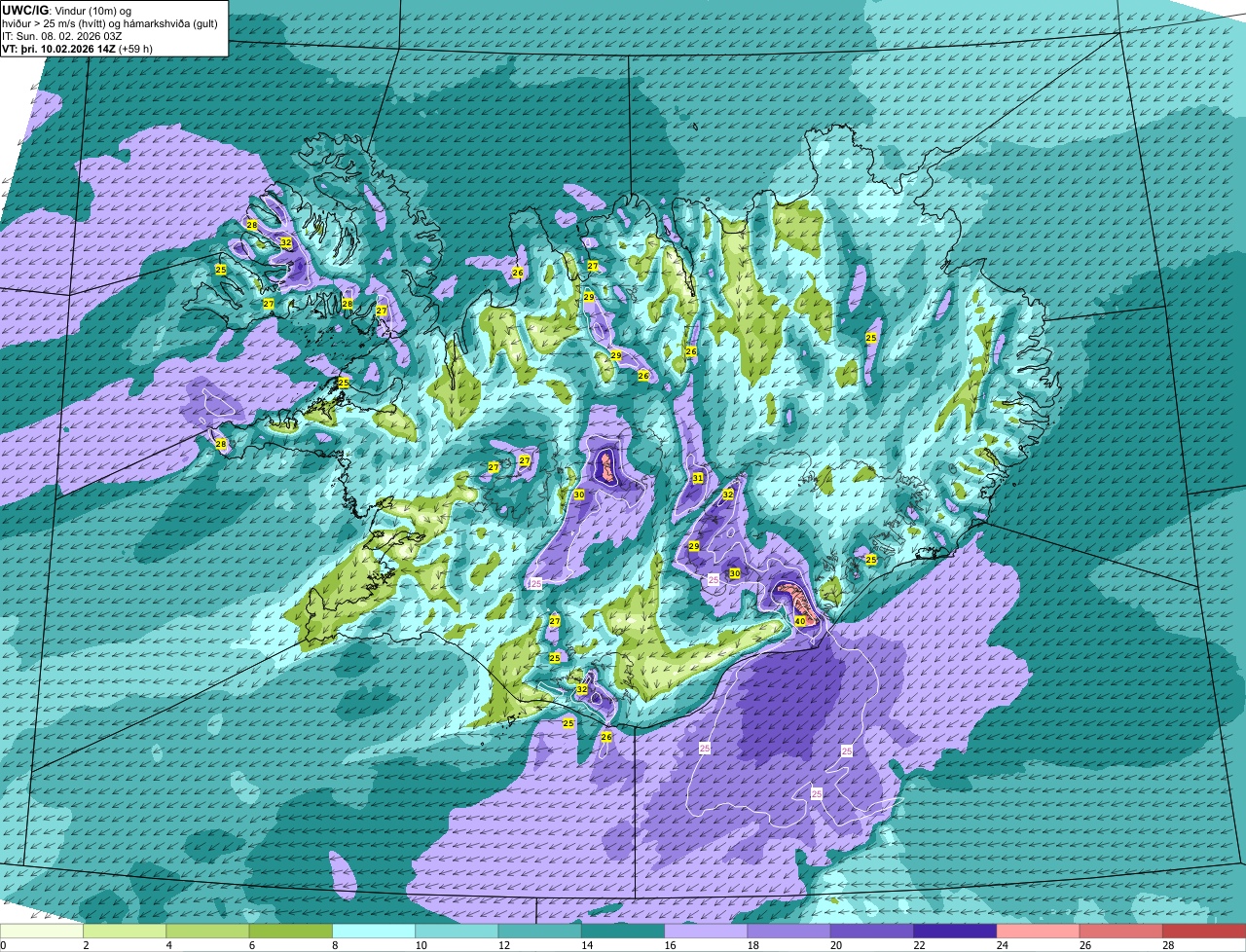Click the 24–26 m/s pink legend swatch
Image resolution: width=1246 pixels, height=952 pixels.
click(x=1039, y=932)
